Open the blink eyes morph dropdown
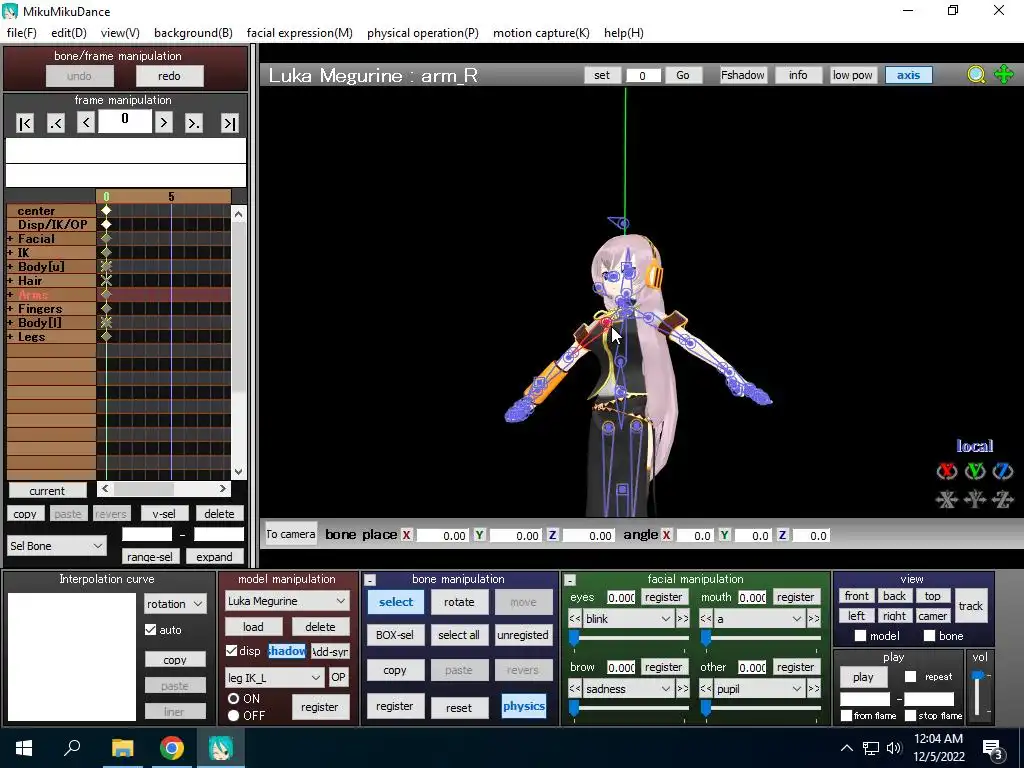Screen dimensions: 1024x768 click(628, 618)
